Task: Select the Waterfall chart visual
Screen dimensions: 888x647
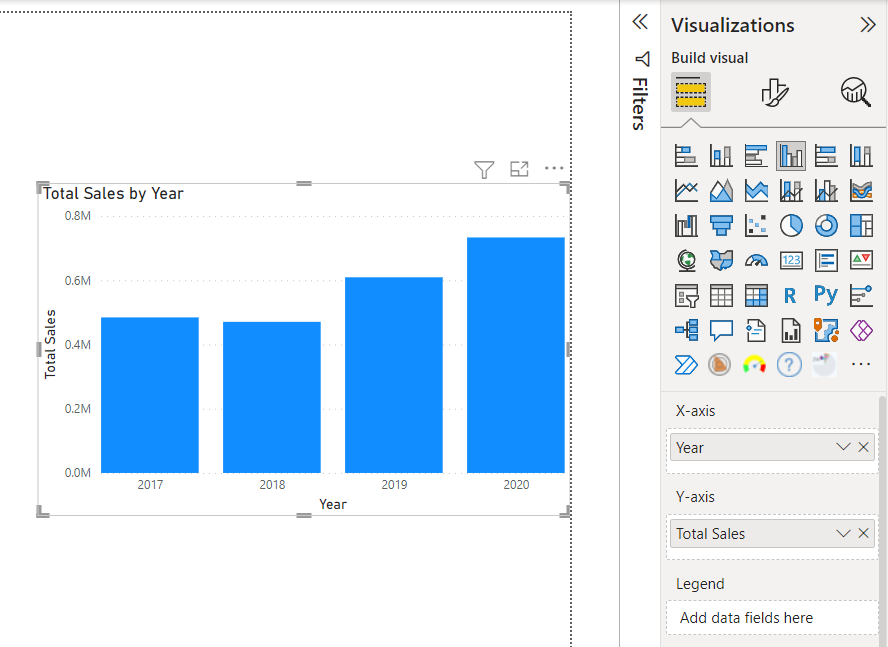Action: 686,225
